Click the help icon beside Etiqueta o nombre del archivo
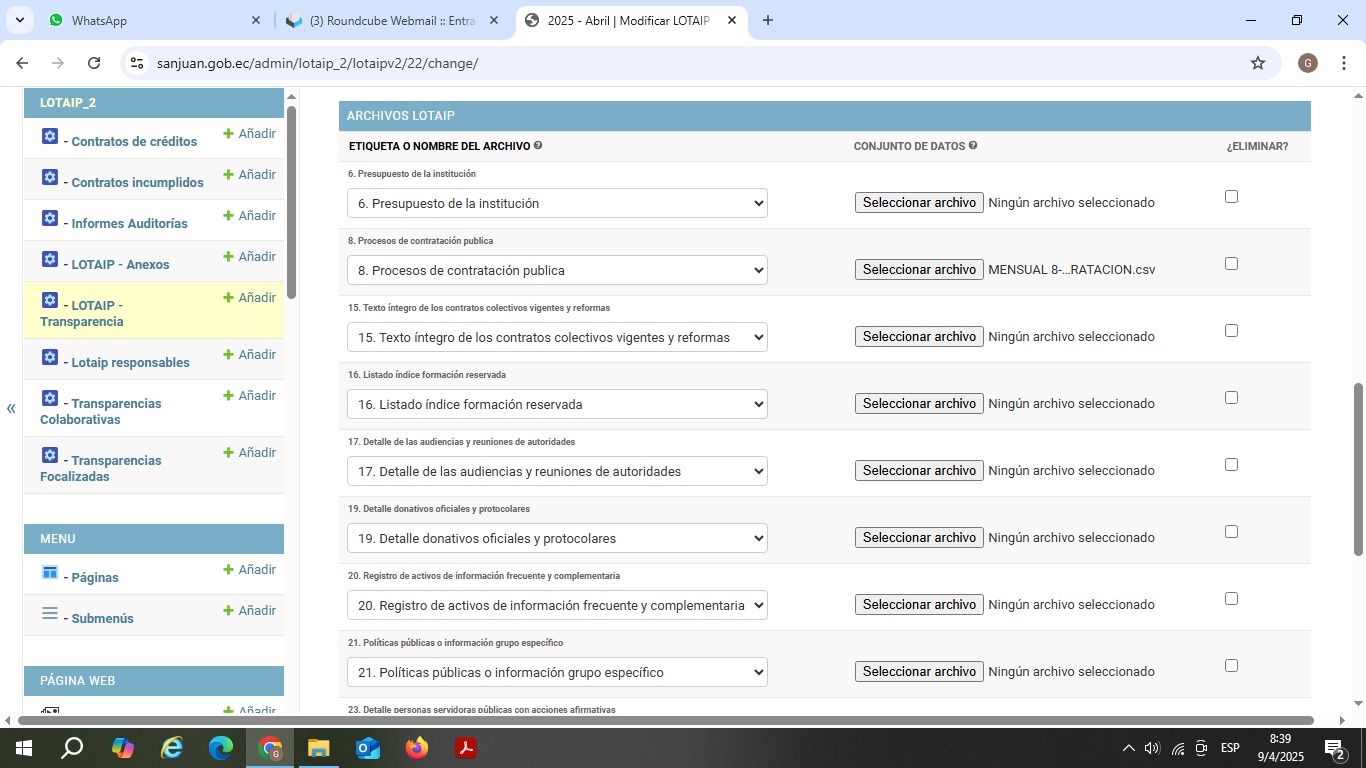Image resolution: width=1366 pixels, height=768 pixels. [x=538, y=146]
